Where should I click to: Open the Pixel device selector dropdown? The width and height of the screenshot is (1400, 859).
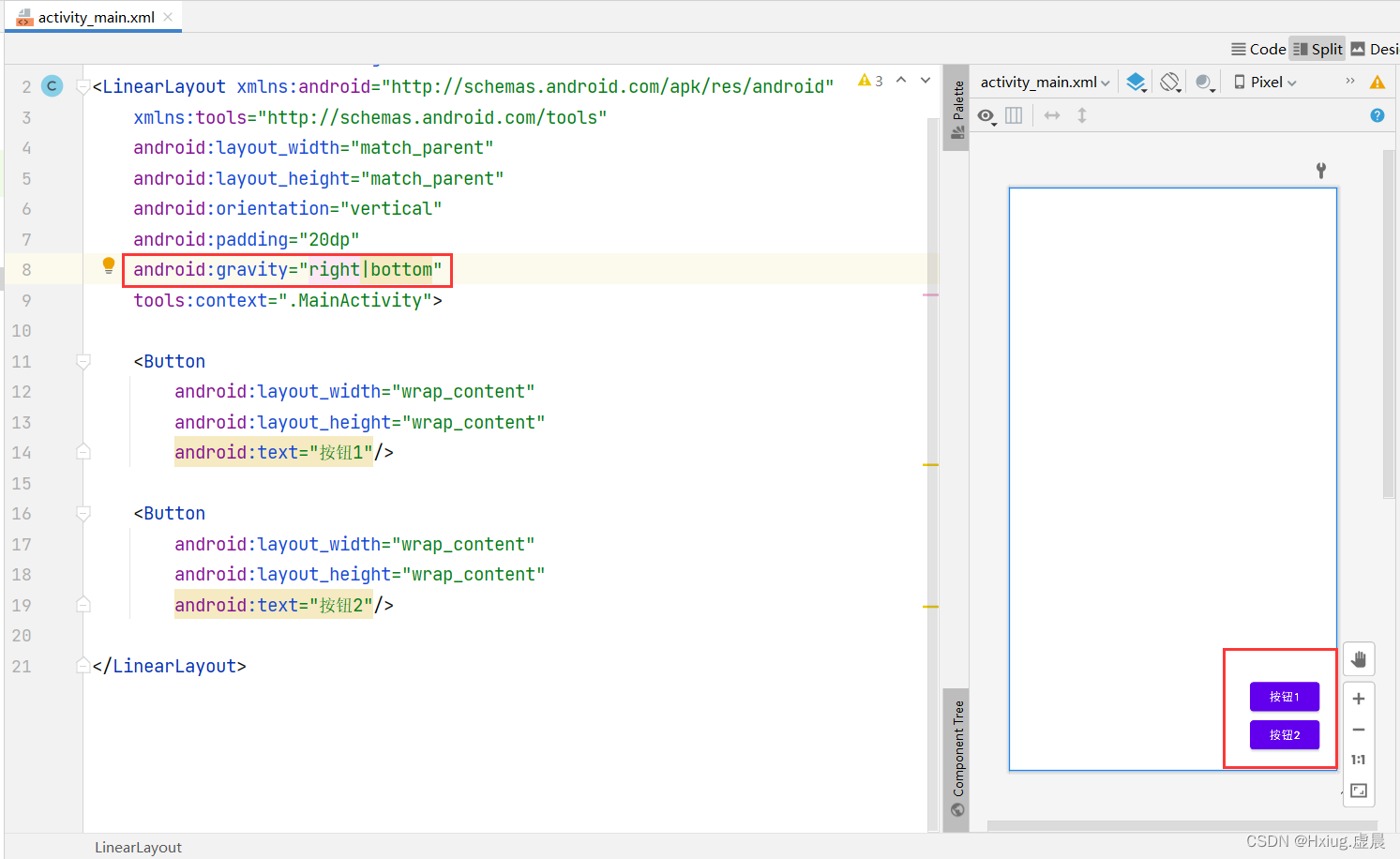[1265, 83]
